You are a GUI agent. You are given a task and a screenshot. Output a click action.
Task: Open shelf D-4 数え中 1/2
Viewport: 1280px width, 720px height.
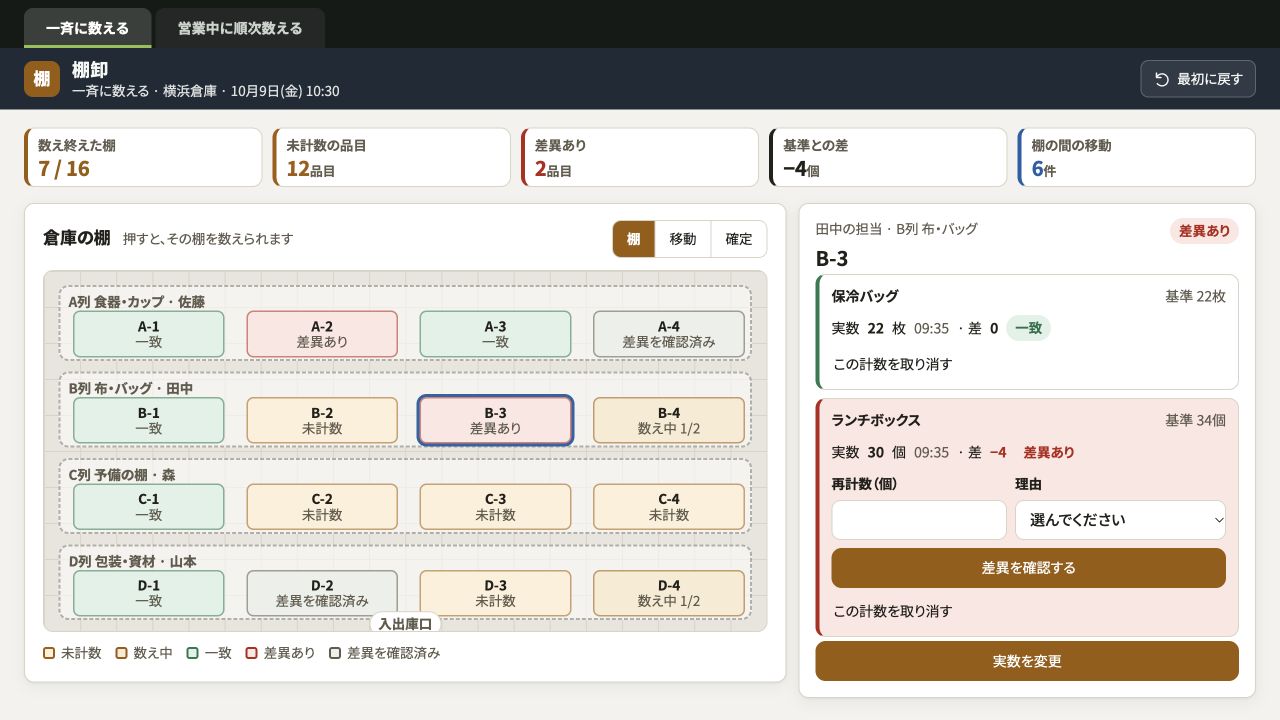(x=669, y=593)
